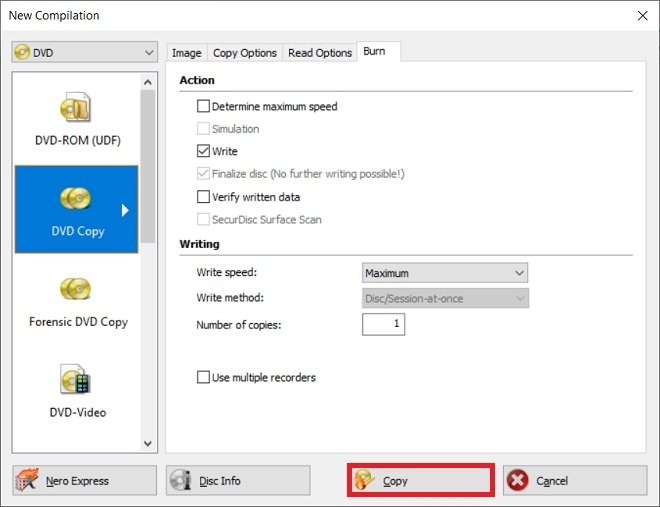The image size is (660, 507).
Task: Choose the DVD Copy compilation icon
Action: tap(75, 198)
